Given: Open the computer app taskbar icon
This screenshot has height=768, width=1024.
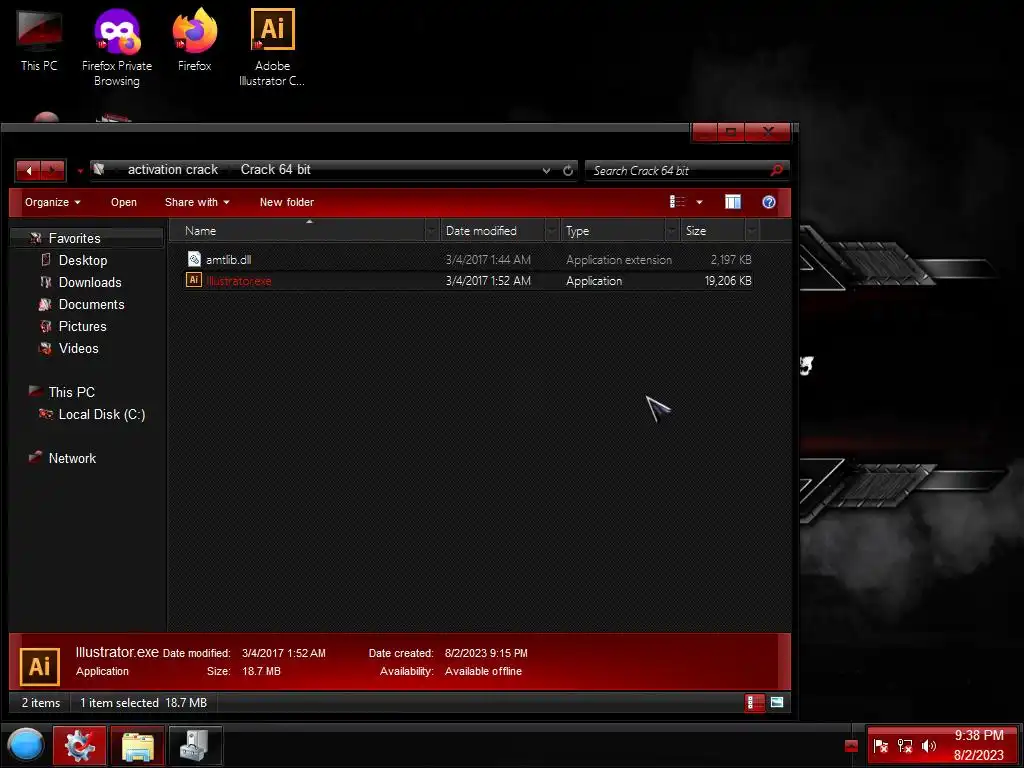Looking at the screenshot, I should click(195, 745).
